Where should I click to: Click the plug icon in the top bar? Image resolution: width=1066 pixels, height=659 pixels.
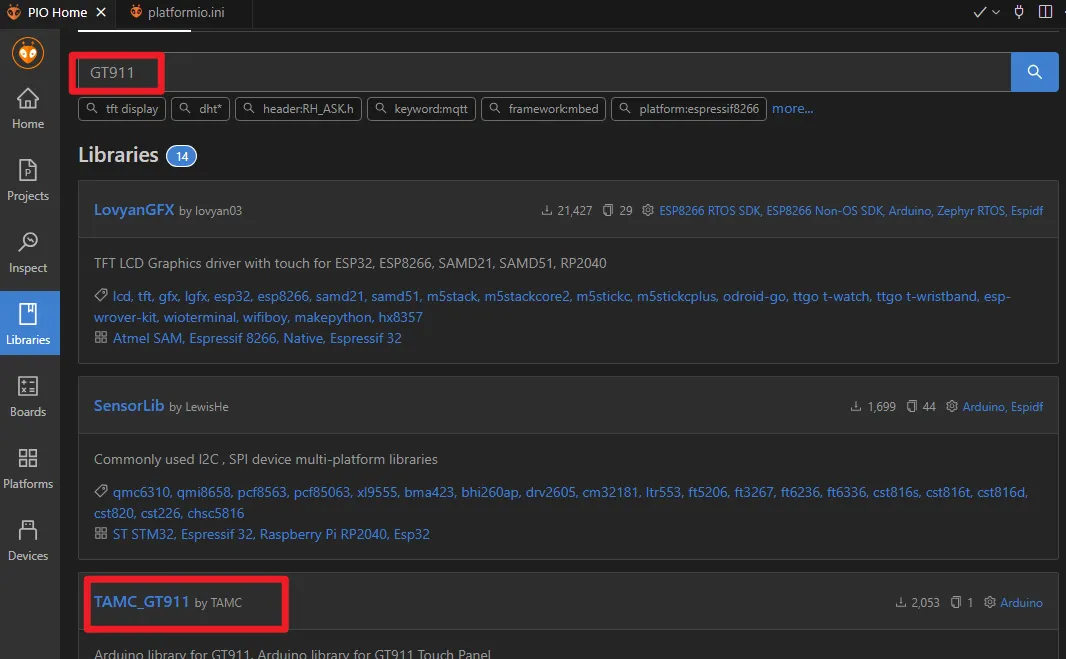[x=1018, y=12]
